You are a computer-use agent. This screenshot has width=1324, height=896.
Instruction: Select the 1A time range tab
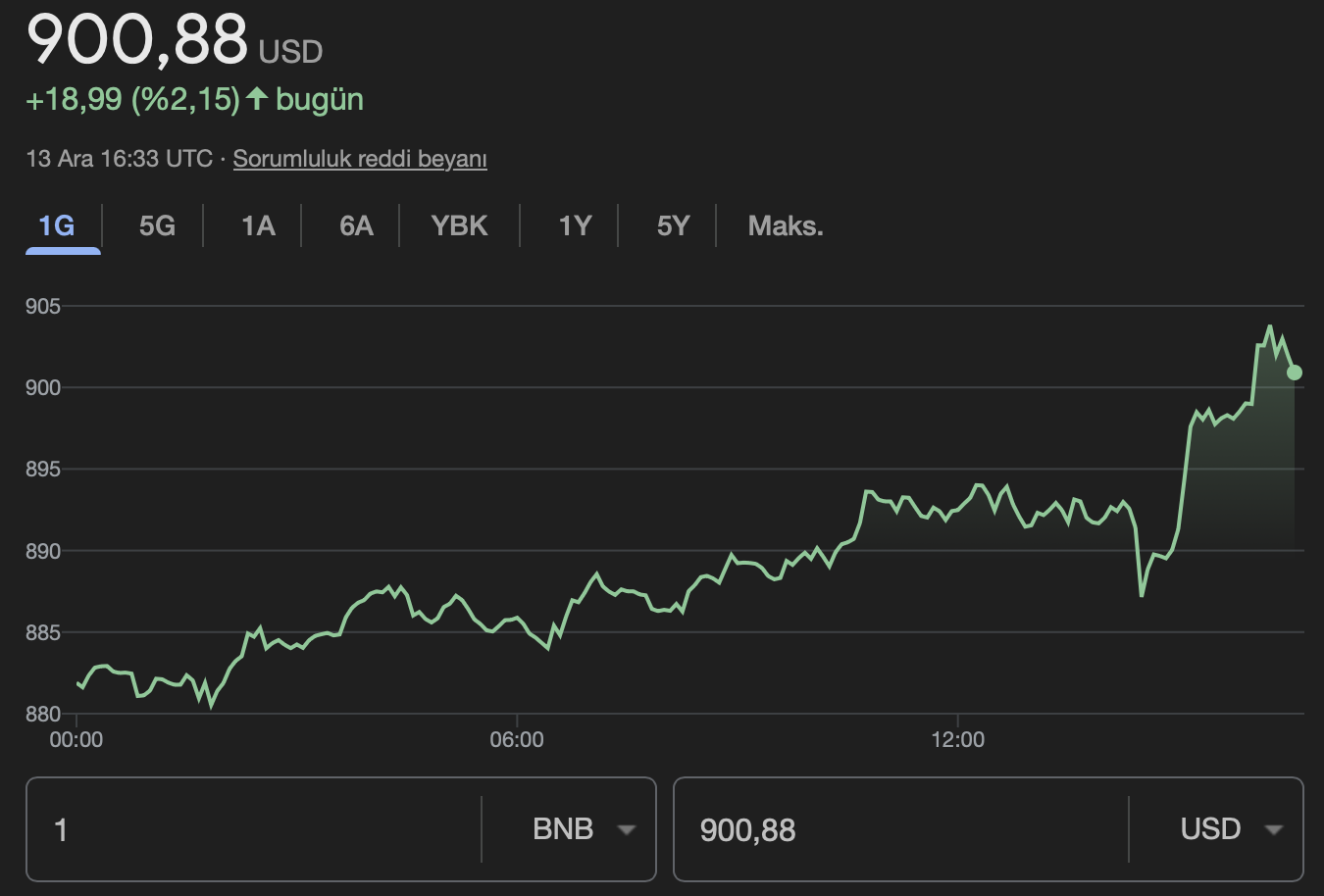point(257,225)
